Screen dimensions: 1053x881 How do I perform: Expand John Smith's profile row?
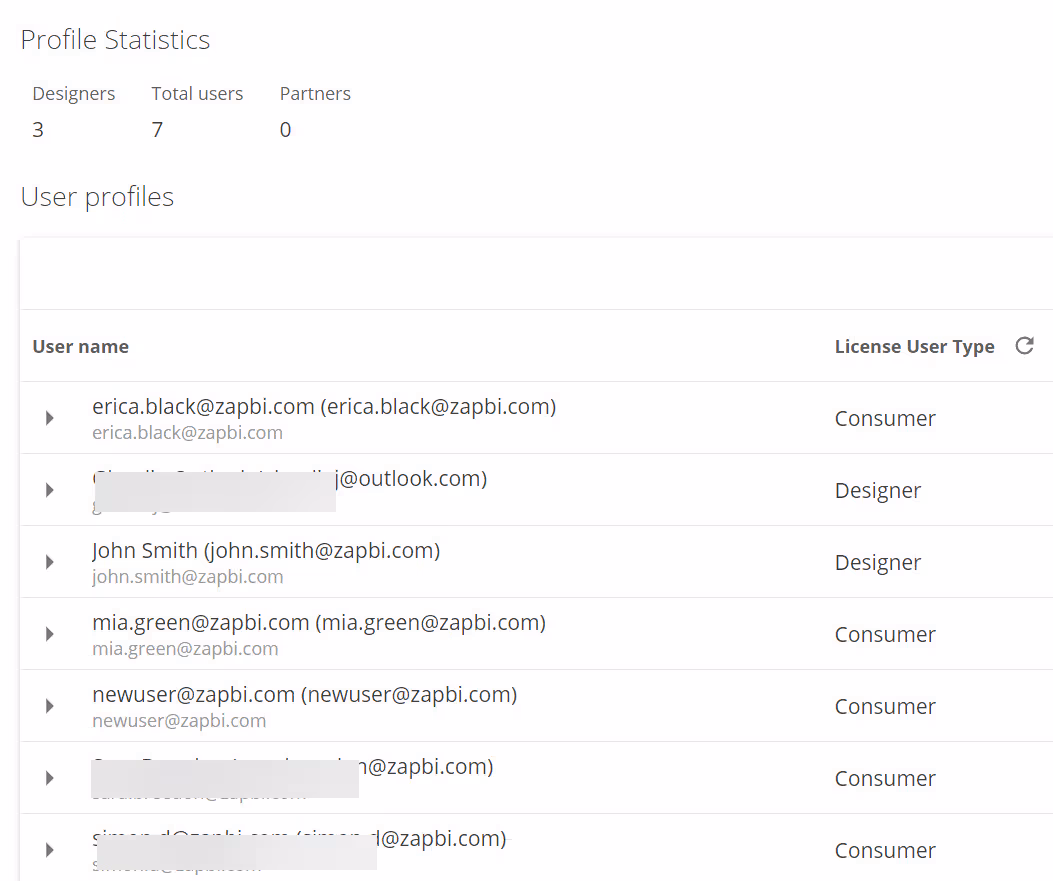tap(50, 562)
